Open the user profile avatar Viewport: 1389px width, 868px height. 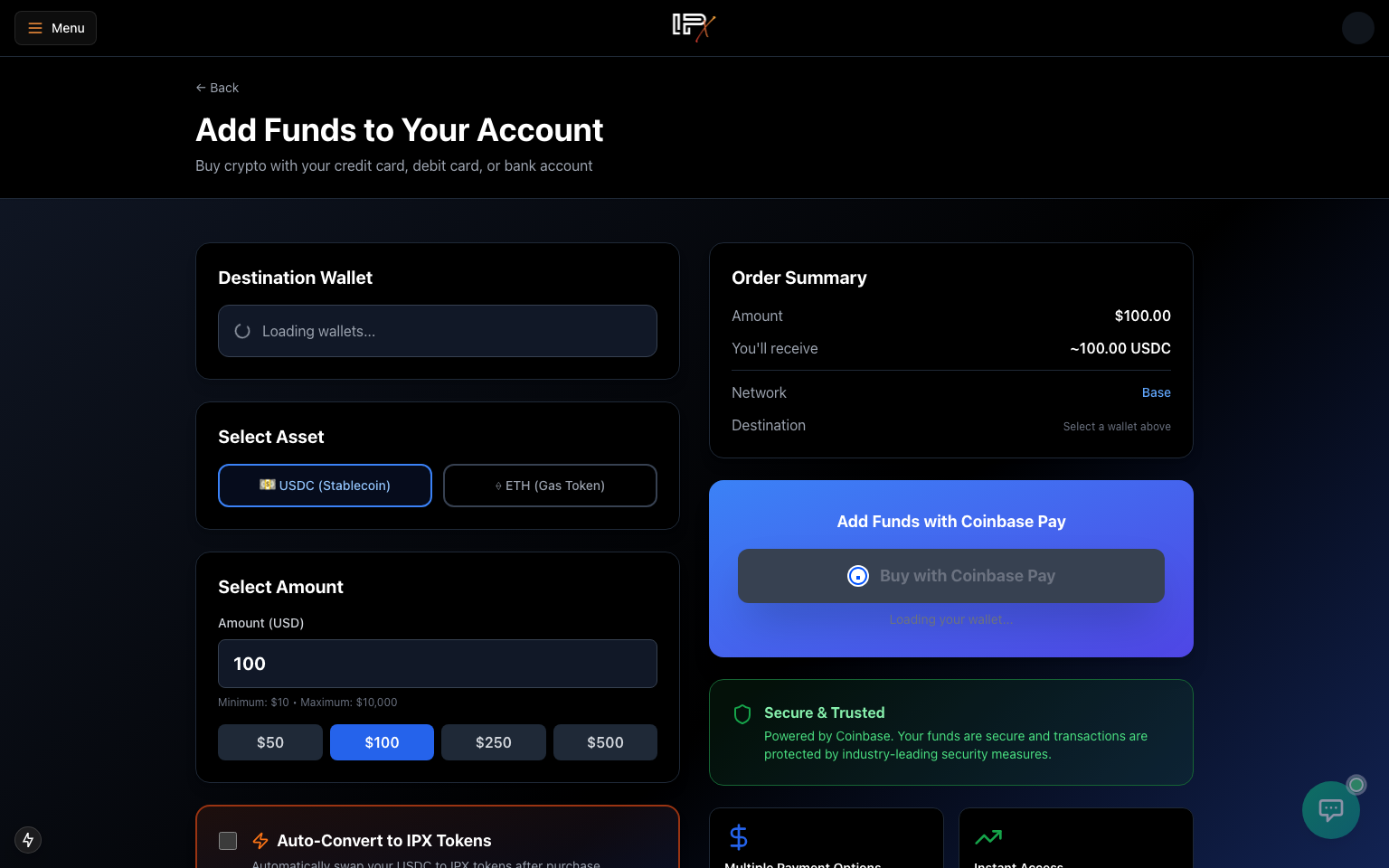pyautogui.click(x=1357, y=28)
